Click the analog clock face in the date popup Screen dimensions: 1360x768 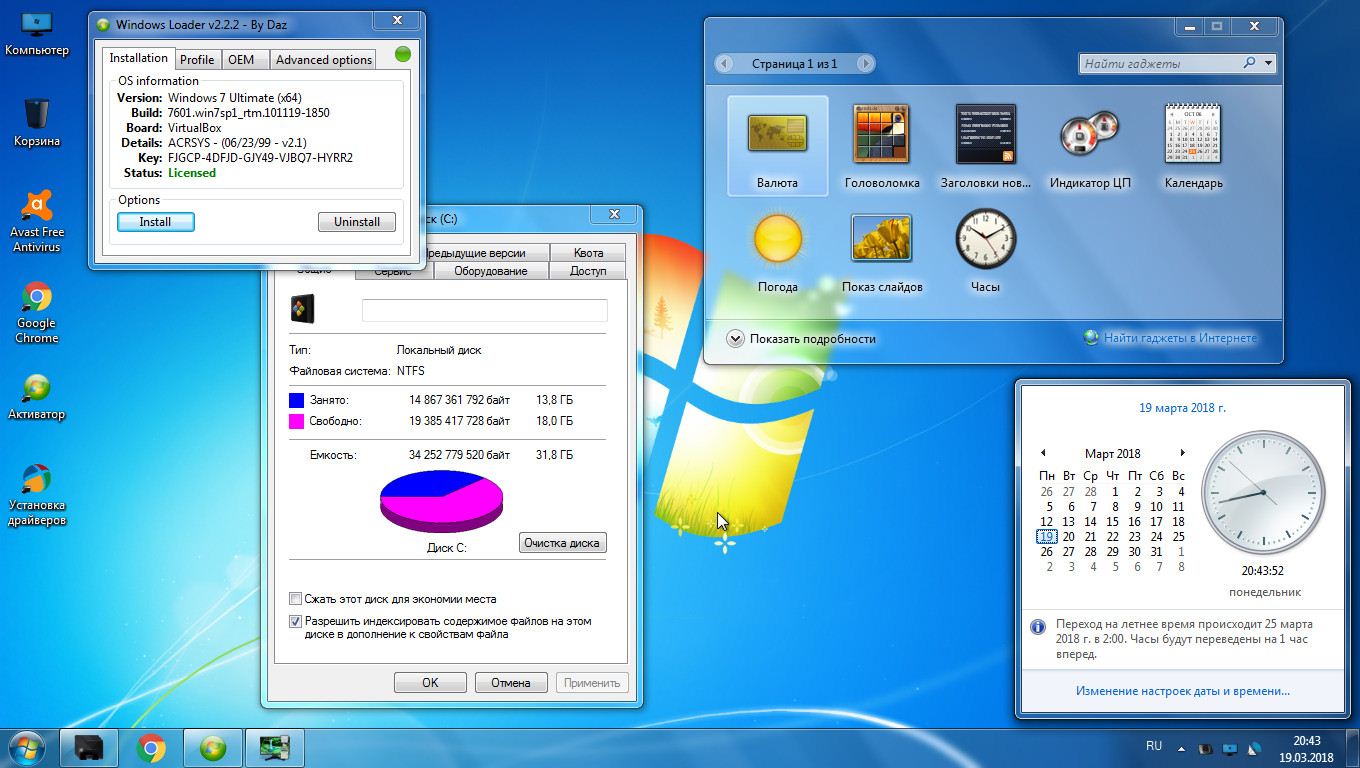[x=1263, y=493]
